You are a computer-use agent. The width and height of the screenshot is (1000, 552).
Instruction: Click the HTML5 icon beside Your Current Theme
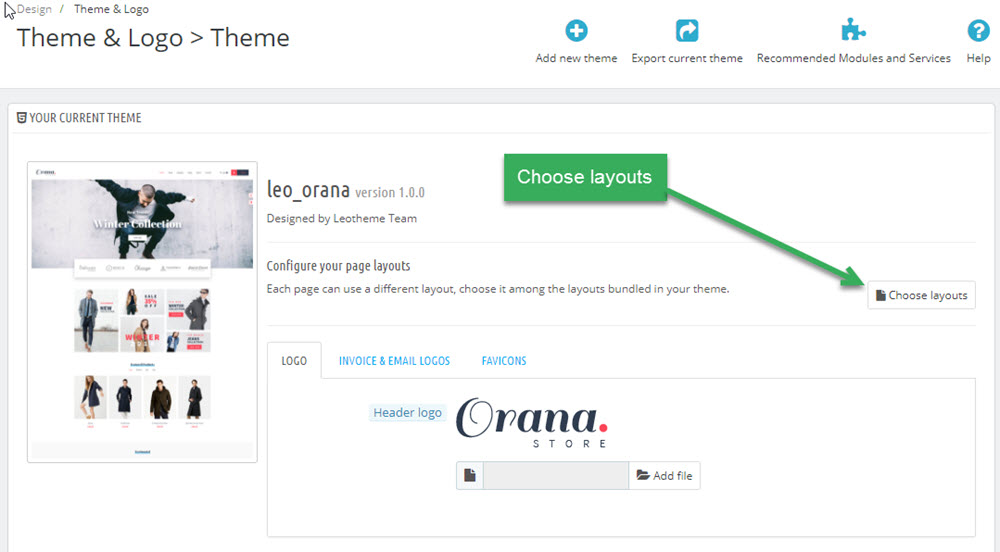point(22,118)
